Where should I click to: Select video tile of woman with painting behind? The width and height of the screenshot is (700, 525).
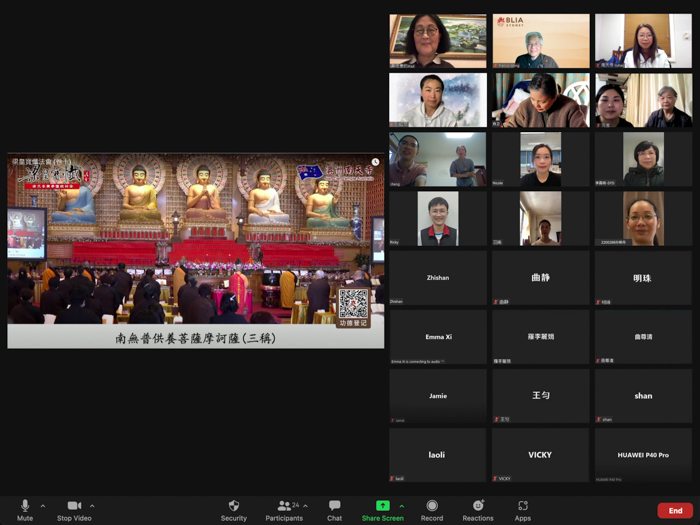click(x=438, y=41)
